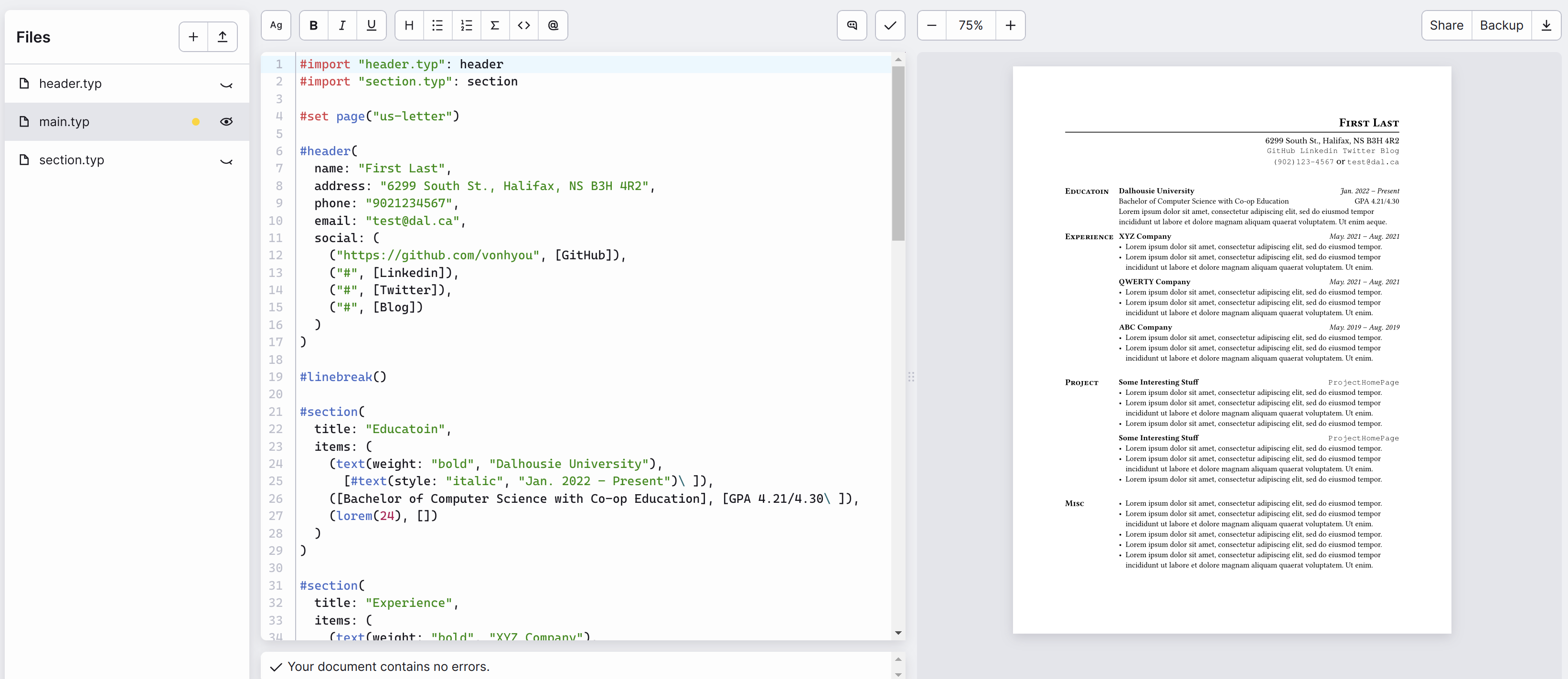Toggle hidden eye for section.typ
The height and width of the screenshot is (679, 1568).
[226, 160]
